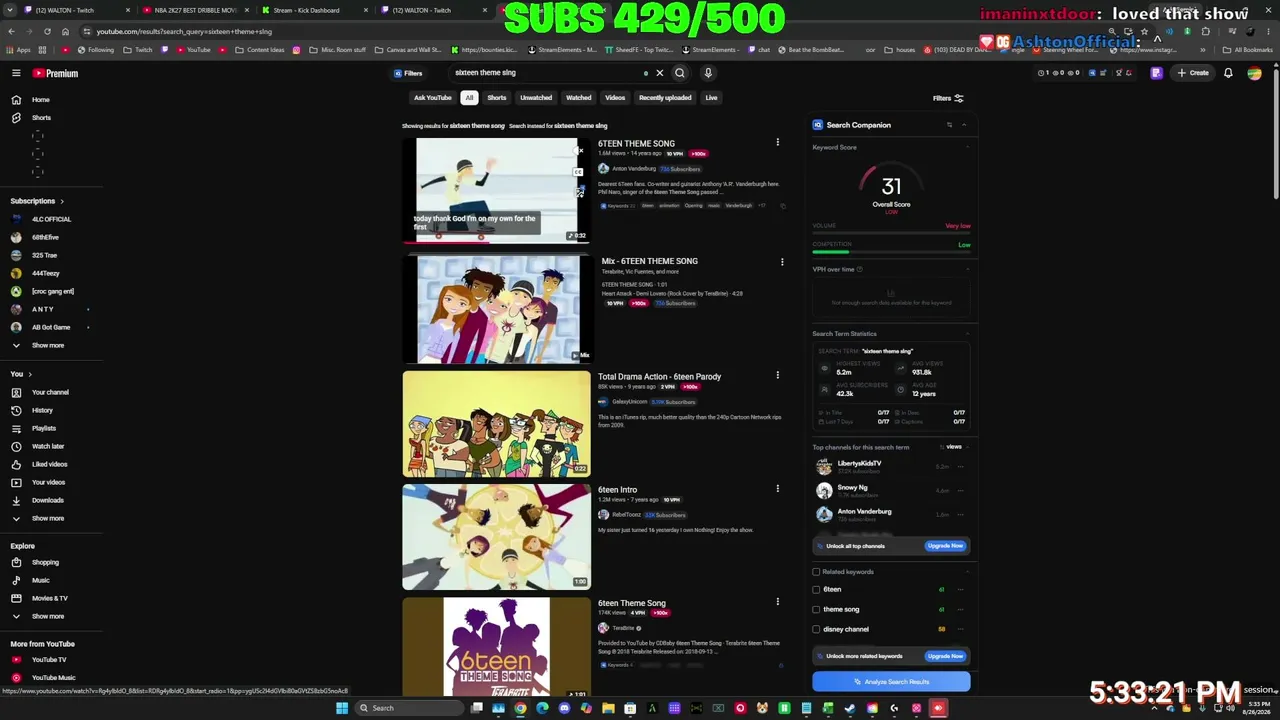The height and width of the screenshot is (720, 1280).
Task: Open the YouTube hamburger guide menu
Action: pyautogui.click(x=16, y=73)
